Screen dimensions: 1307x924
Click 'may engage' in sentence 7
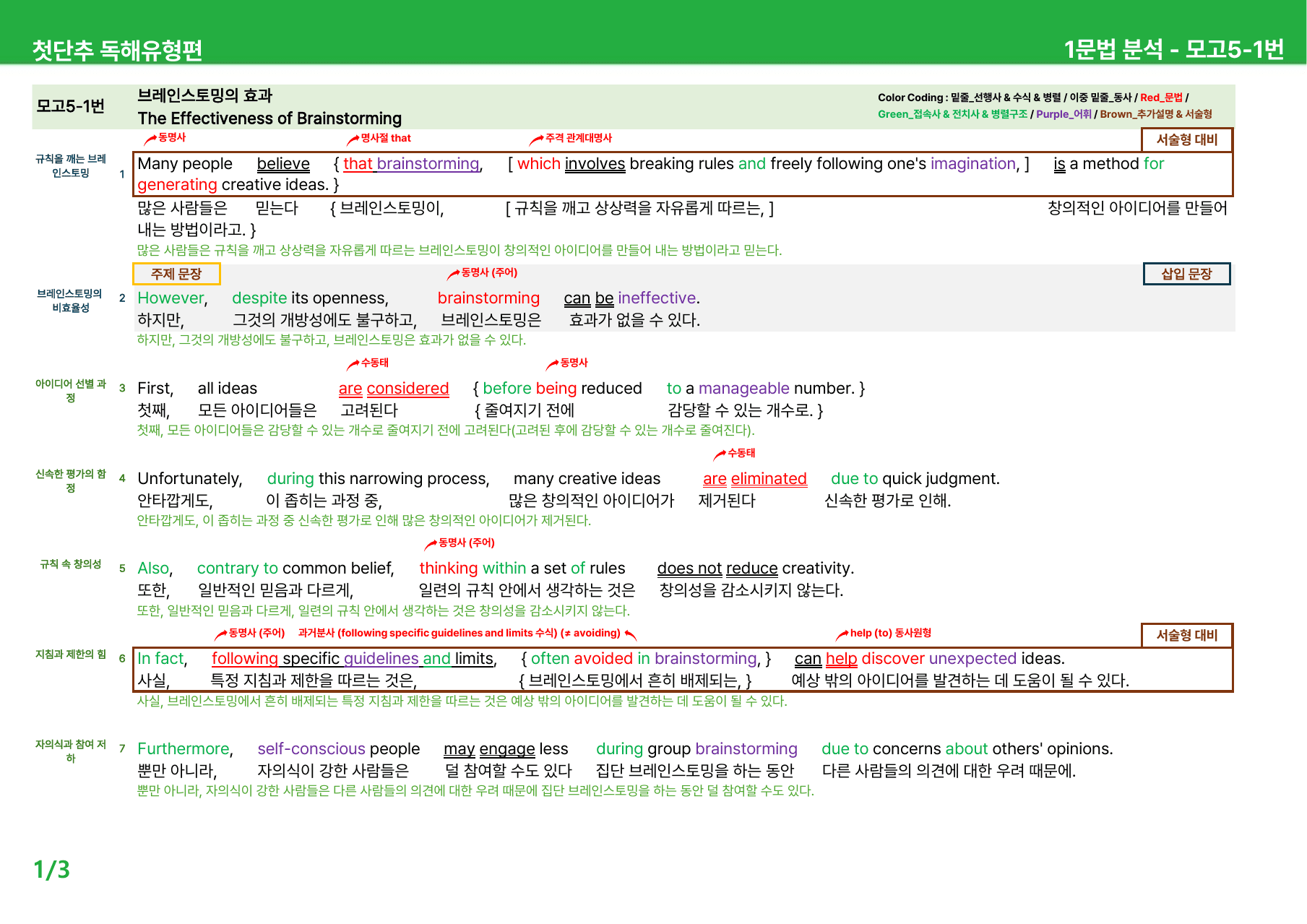click(x=489, y=749)
